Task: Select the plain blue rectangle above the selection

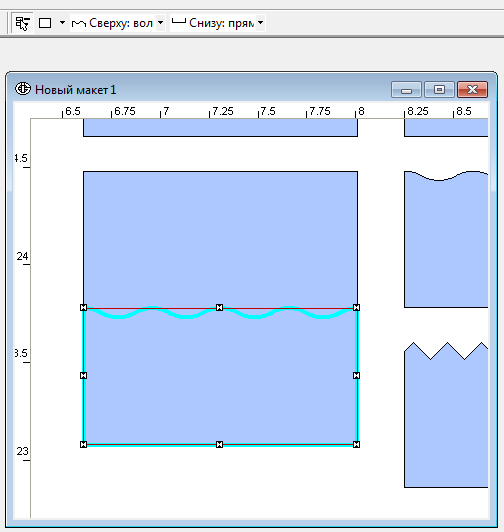Action: tap(220, 239)
